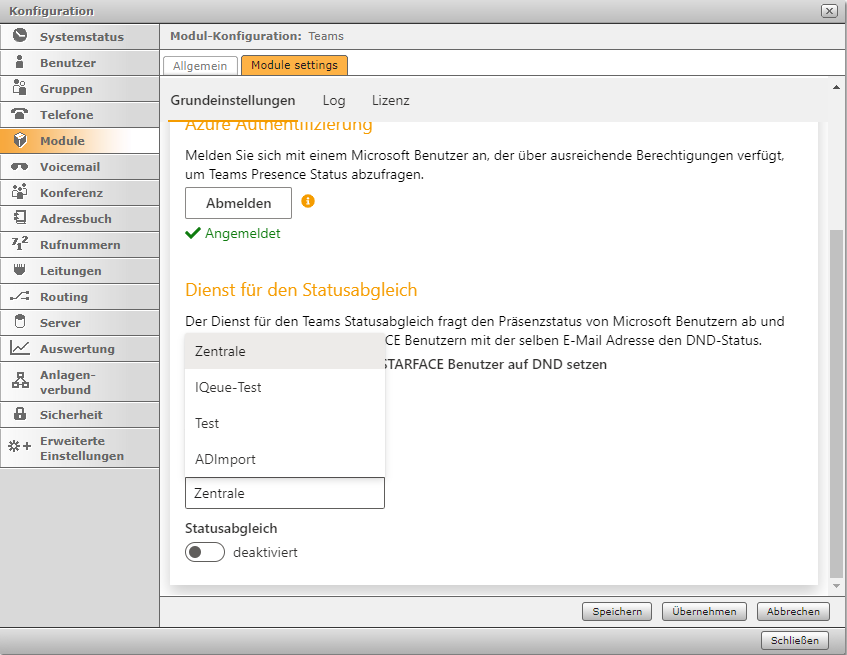
Task: Open Auswertung label in the sidebar
Action: [x=77, y=349]
